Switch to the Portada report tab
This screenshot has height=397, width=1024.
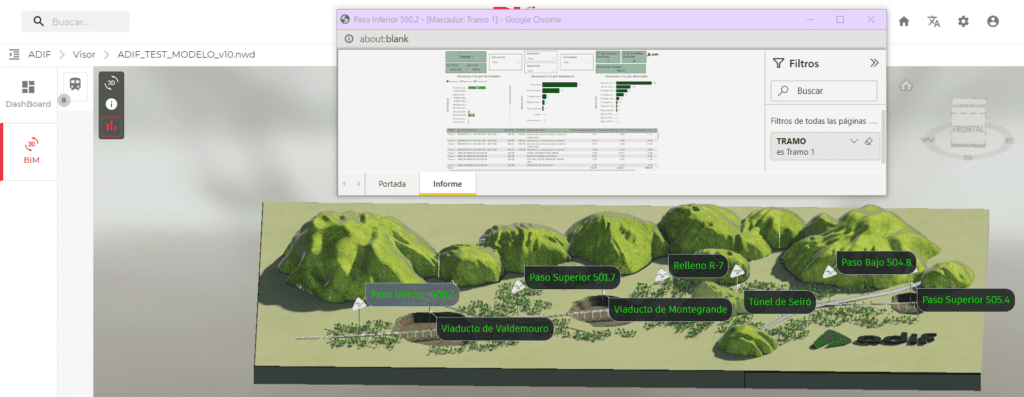392,184
